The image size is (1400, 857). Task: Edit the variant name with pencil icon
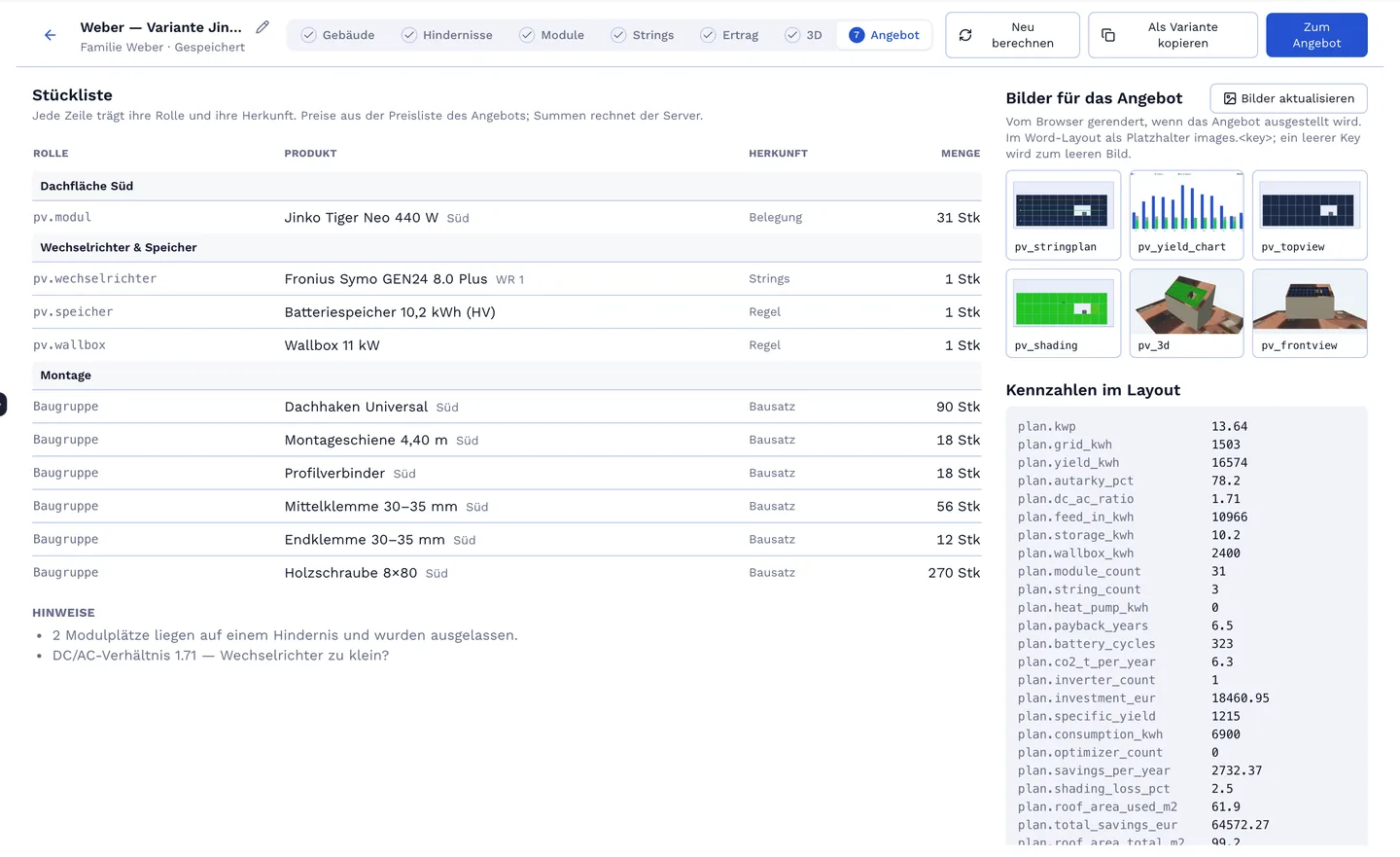tap(262, 27)
